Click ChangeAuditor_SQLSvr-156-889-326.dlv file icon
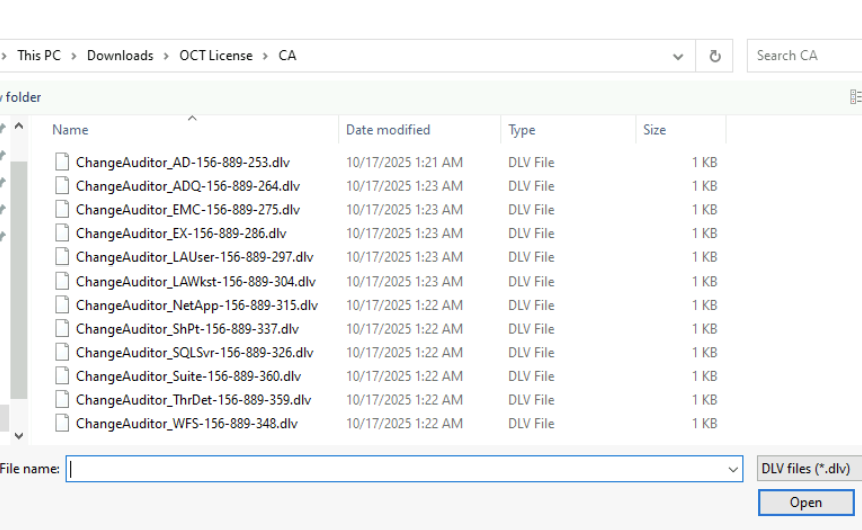 point(62,352)
